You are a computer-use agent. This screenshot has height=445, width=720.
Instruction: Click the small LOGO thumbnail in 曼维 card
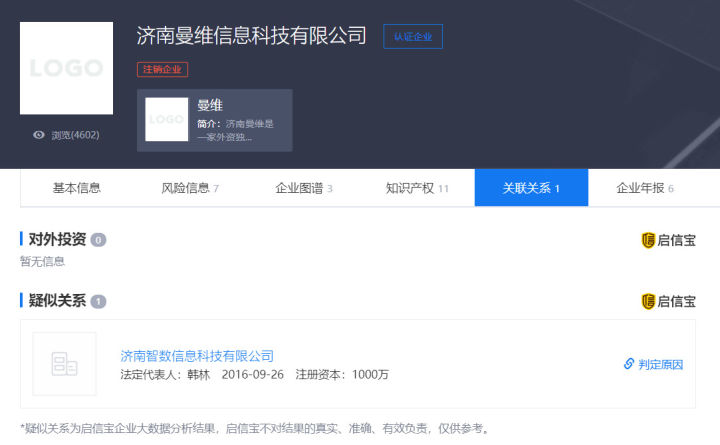tap(167, 119)
